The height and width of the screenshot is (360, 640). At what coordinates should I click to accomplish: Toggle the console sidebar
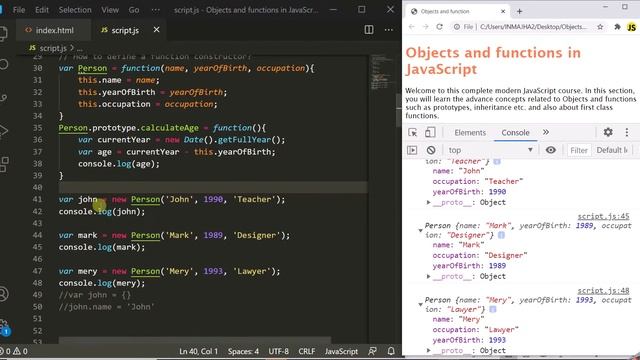pyautogui.click(x=412, y=150)
